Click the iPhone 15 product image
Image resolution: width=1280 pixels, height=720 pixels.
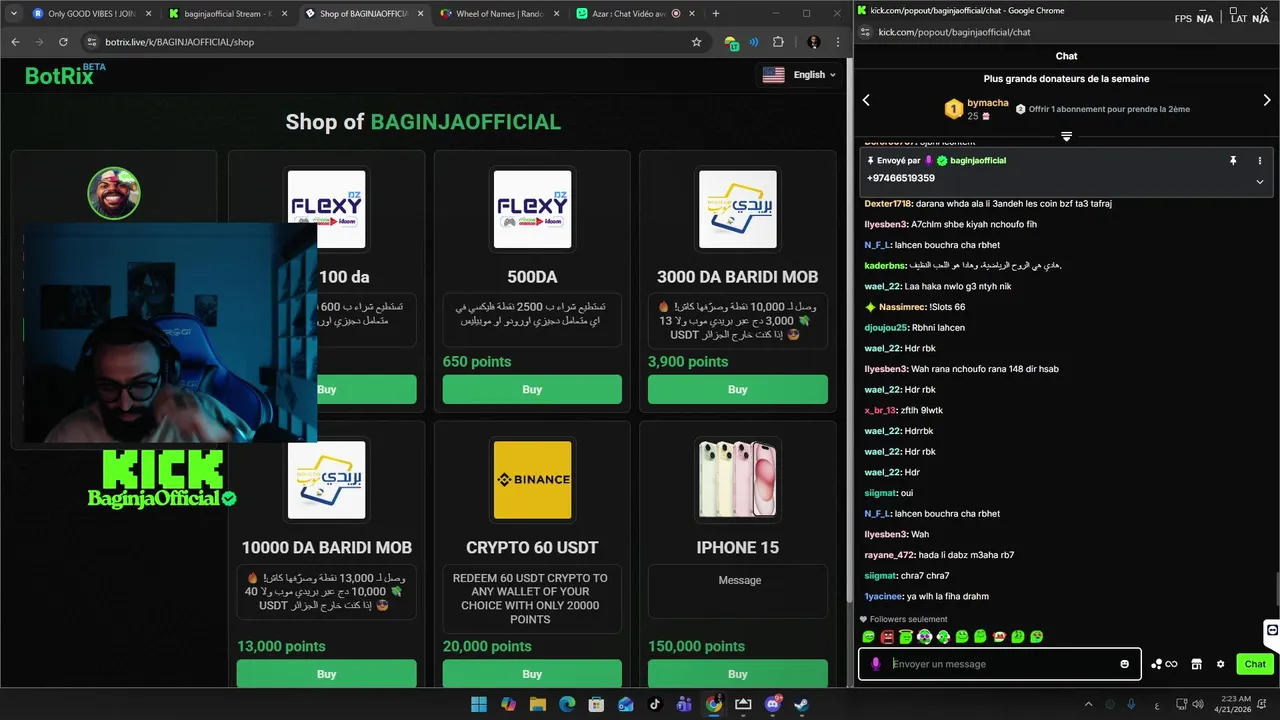pos(738,480)
